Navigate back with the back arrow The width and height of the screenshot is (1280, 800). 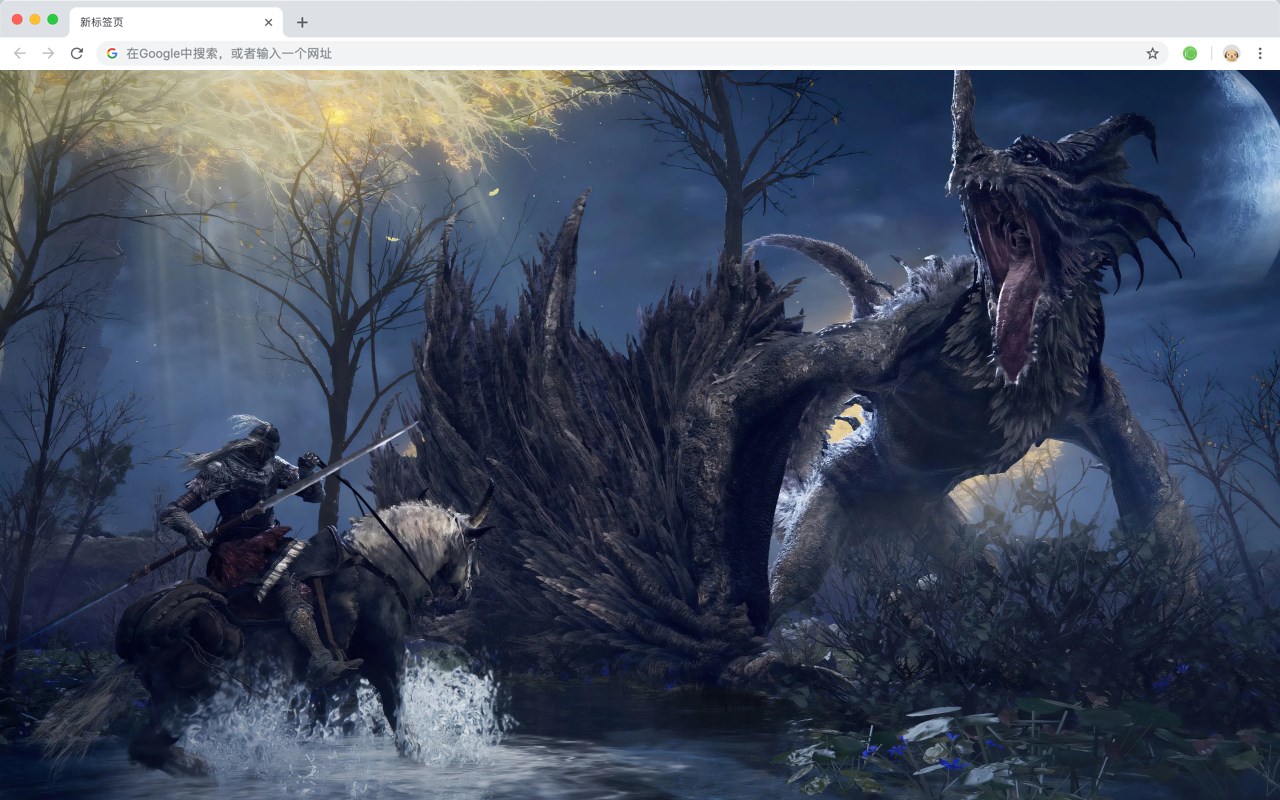coord(19,53)
